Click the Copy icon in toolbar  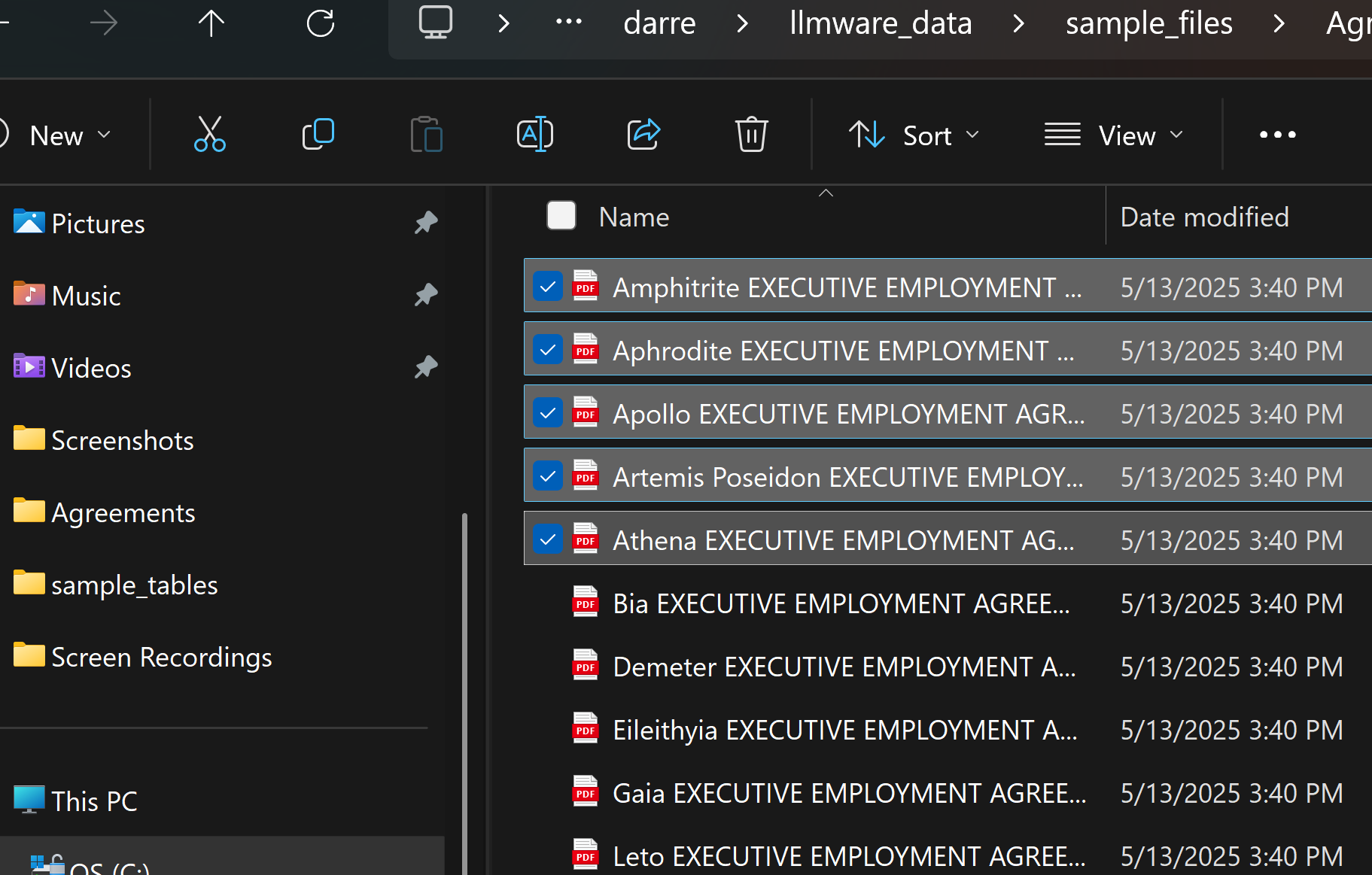(x=318, y=135)
